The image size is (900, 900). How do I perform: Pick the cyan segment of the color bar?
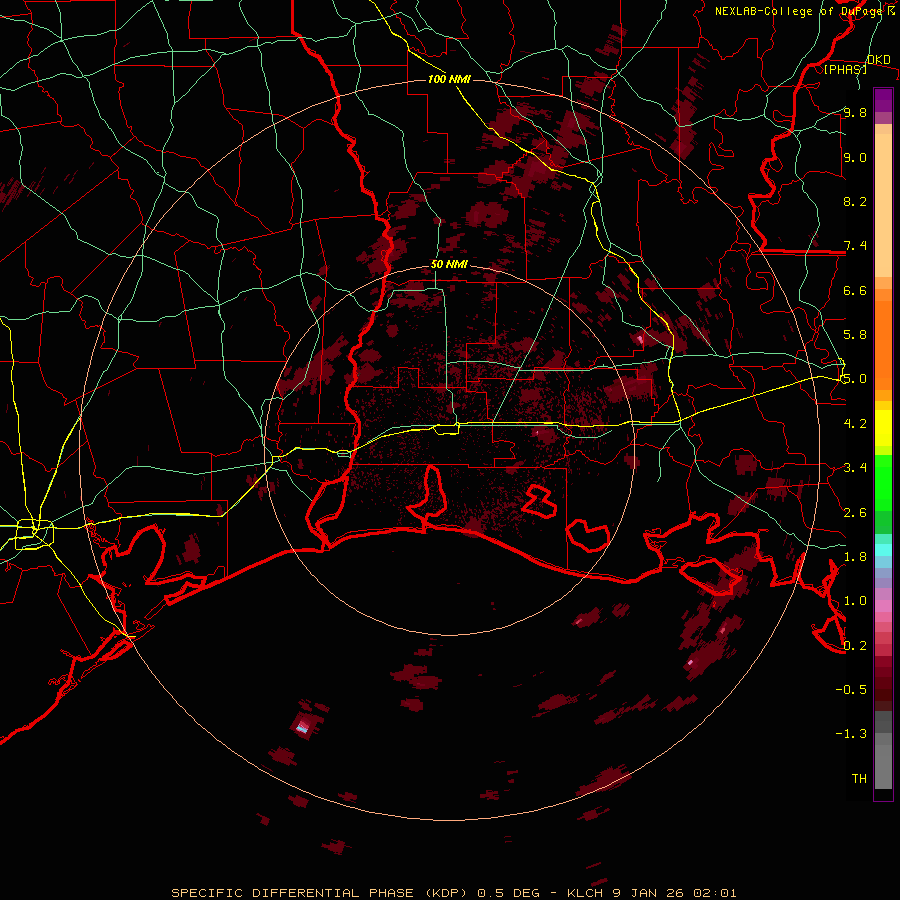(883, 549)
